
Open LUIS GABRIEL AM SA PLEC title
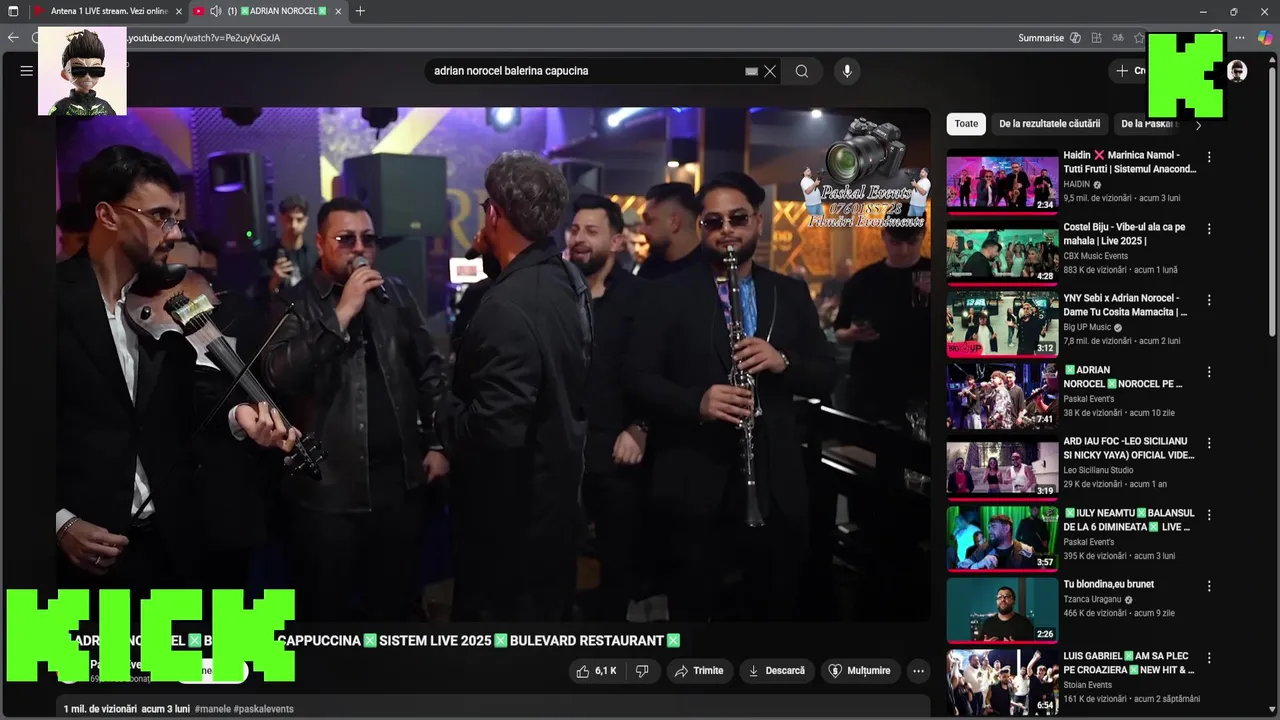point(1129,663)
